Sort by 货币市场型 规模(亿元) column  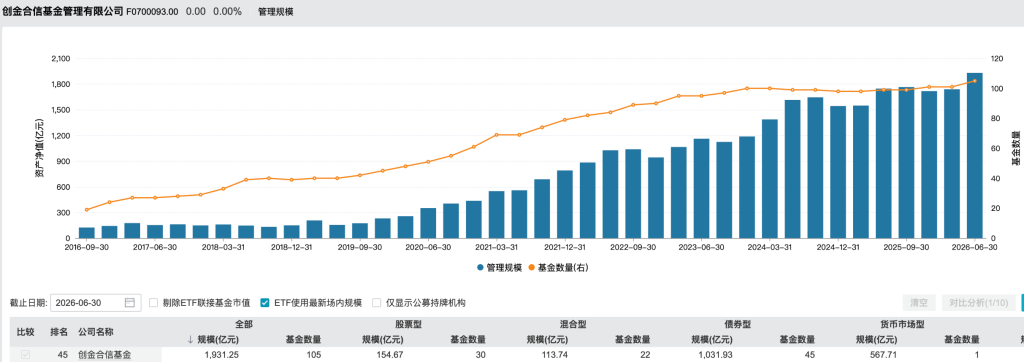click(876, 339)
